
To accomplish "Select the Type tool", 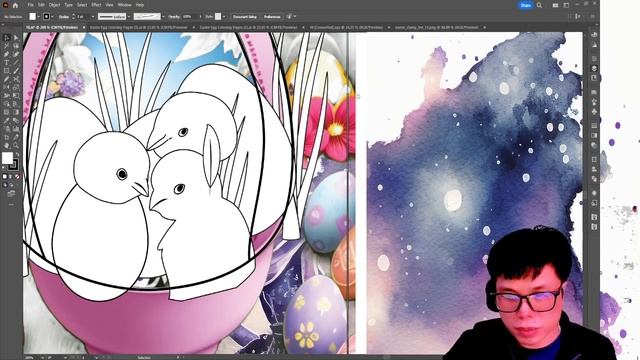I will tap(7, 62).
